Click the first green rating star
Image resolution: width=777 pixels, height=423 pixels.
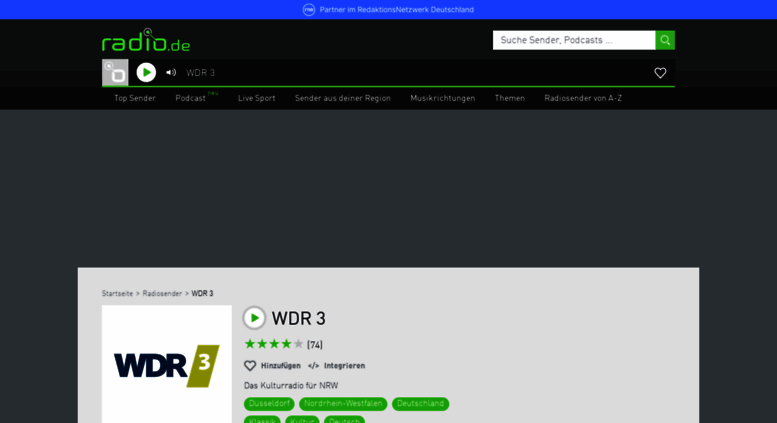(x=250, y=344)
